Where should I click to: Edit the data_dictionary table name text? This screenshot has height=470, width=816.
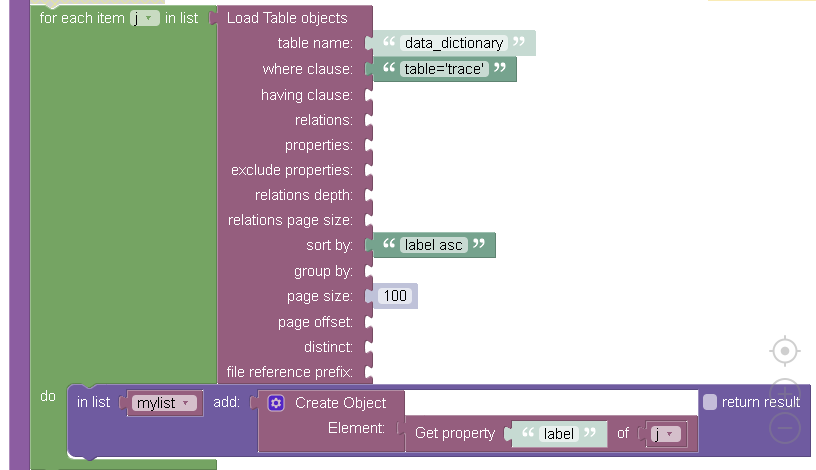pyautogui.click(x=454, y=43)
